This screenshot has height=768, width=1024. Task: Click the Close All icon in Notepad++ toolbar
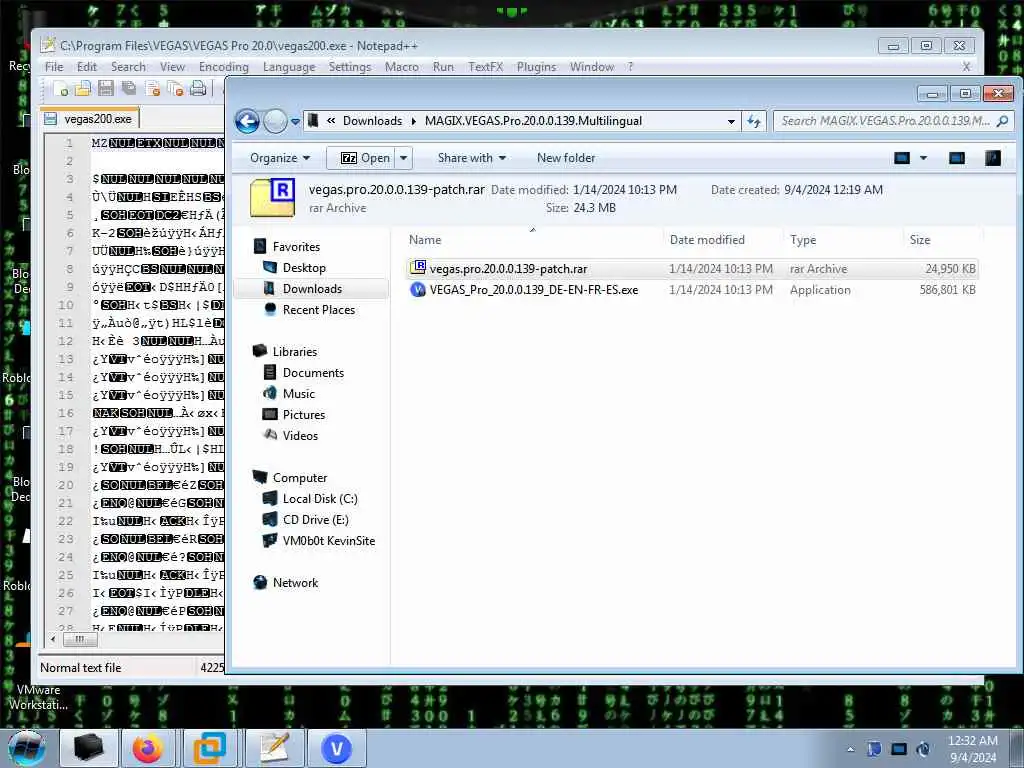tap(175, 88)
